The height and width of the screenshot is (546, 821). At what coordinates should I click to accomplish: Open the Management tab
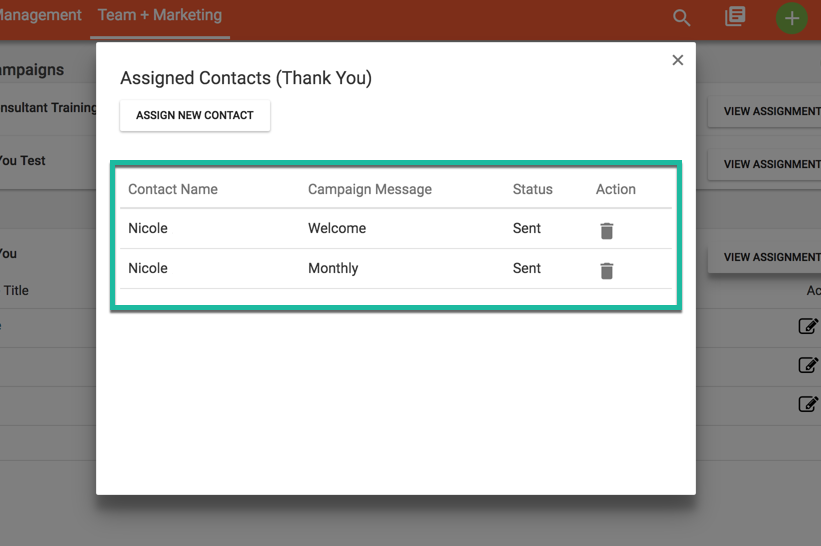[x=40, y=16]
